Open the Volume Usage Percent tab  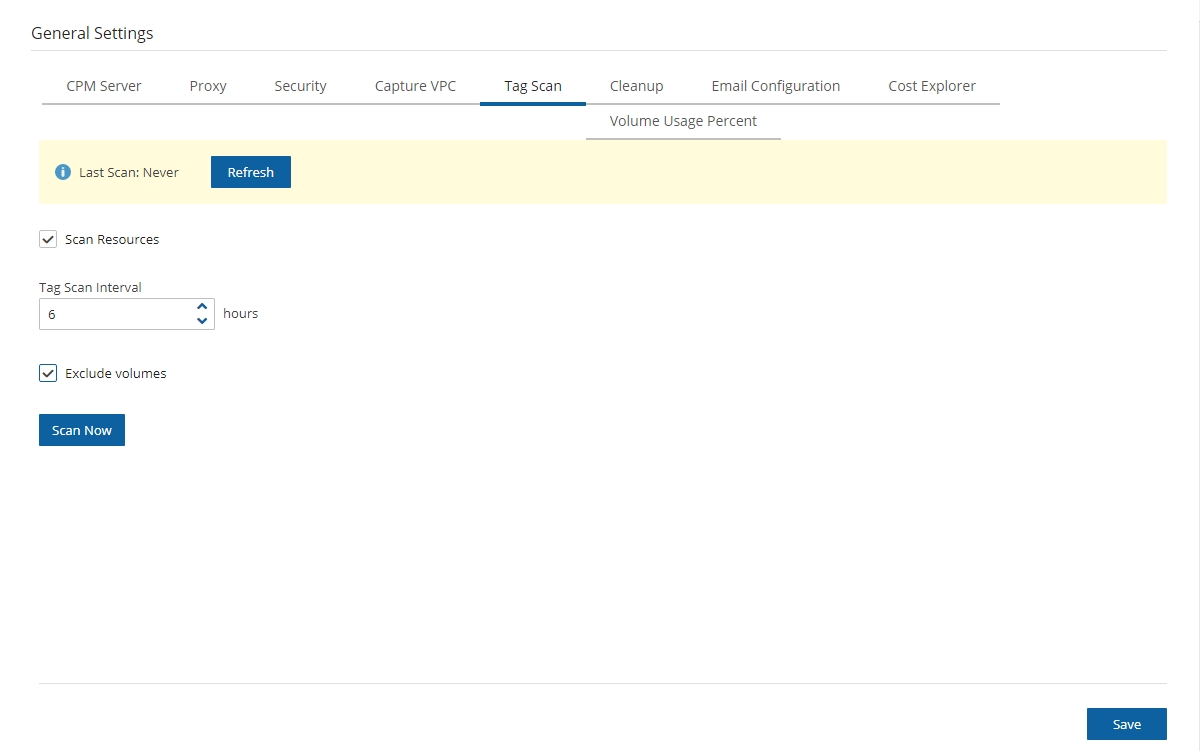[x=683, y=121]
